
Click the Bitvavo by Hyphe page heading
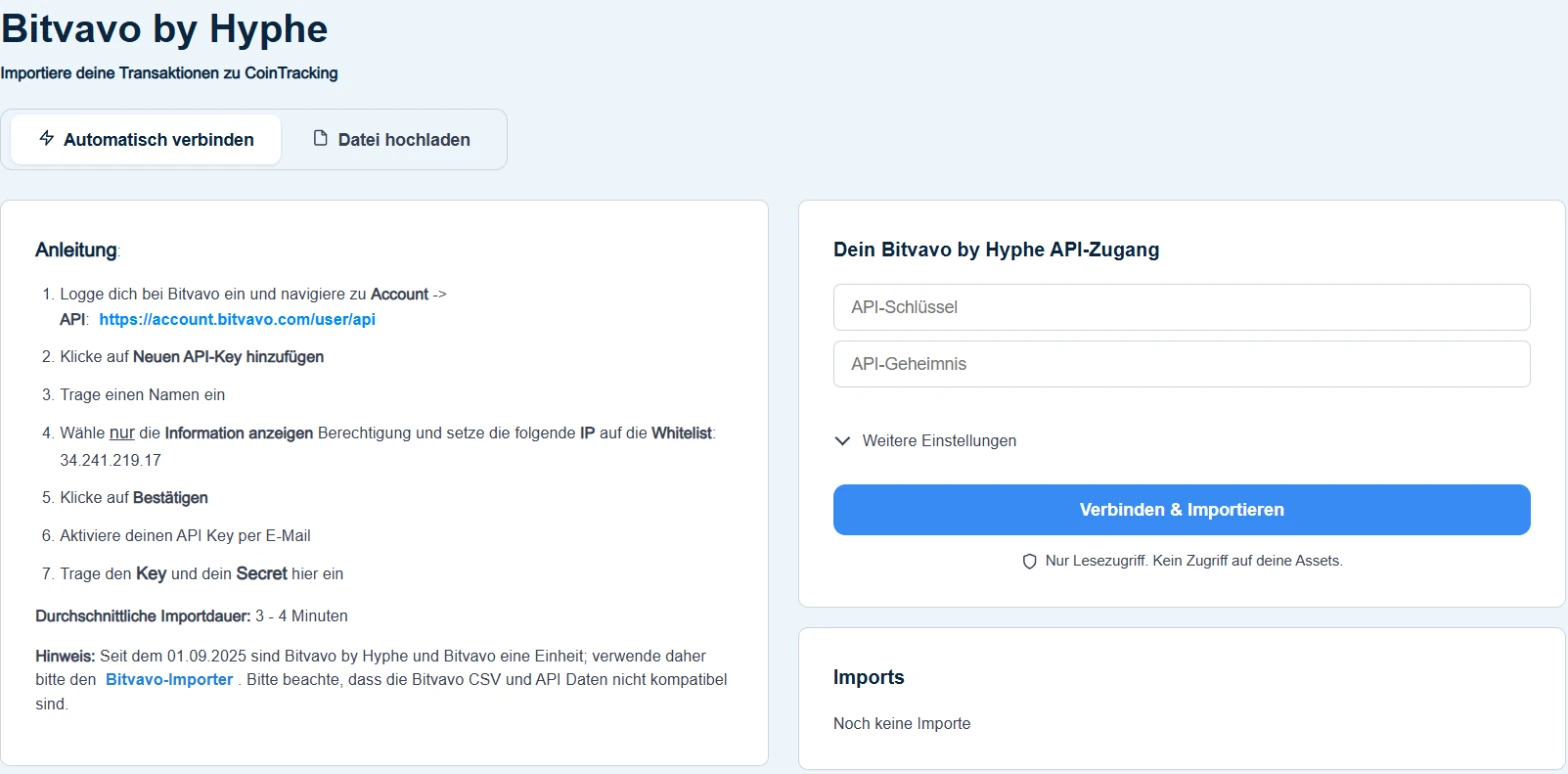(x=164, y=29)
